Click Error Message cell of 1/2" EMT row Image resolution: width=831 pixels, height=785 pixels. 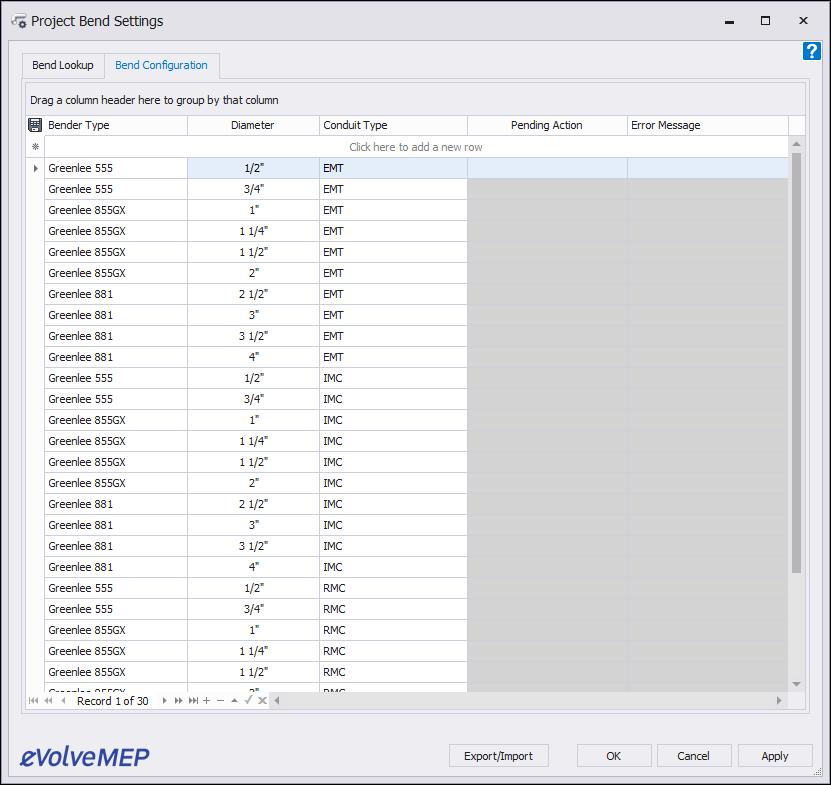point(708,168)
